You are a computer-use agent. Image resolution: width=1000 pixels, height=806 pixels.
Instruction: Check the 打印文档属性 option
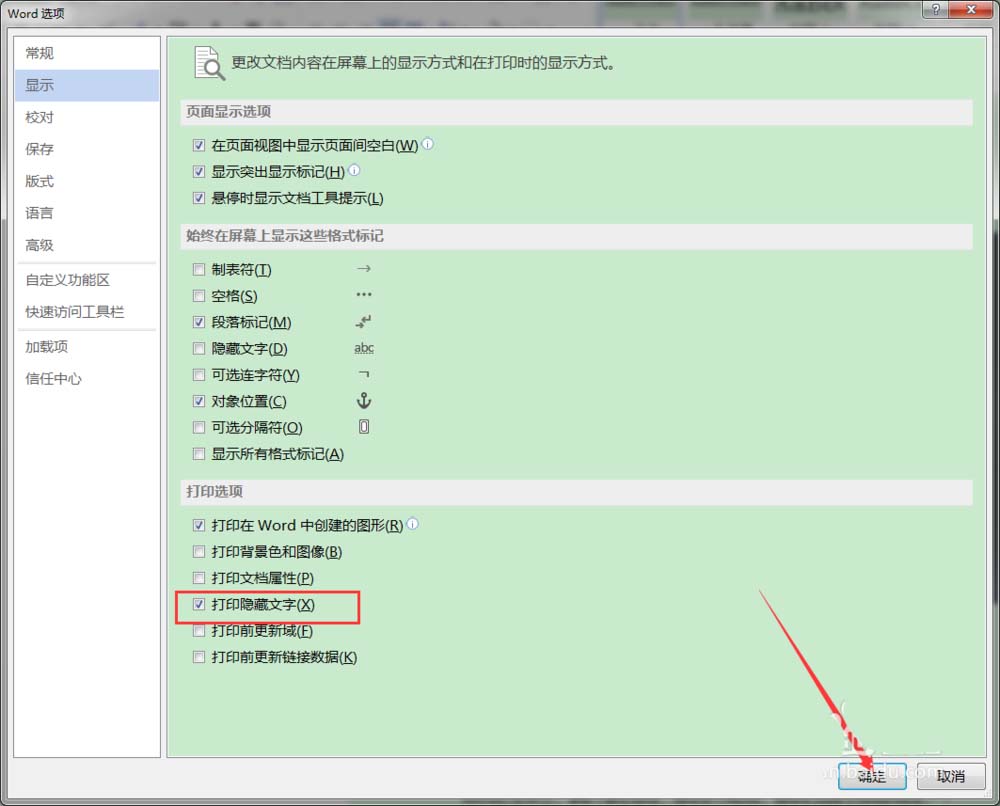tap(199, 578)
